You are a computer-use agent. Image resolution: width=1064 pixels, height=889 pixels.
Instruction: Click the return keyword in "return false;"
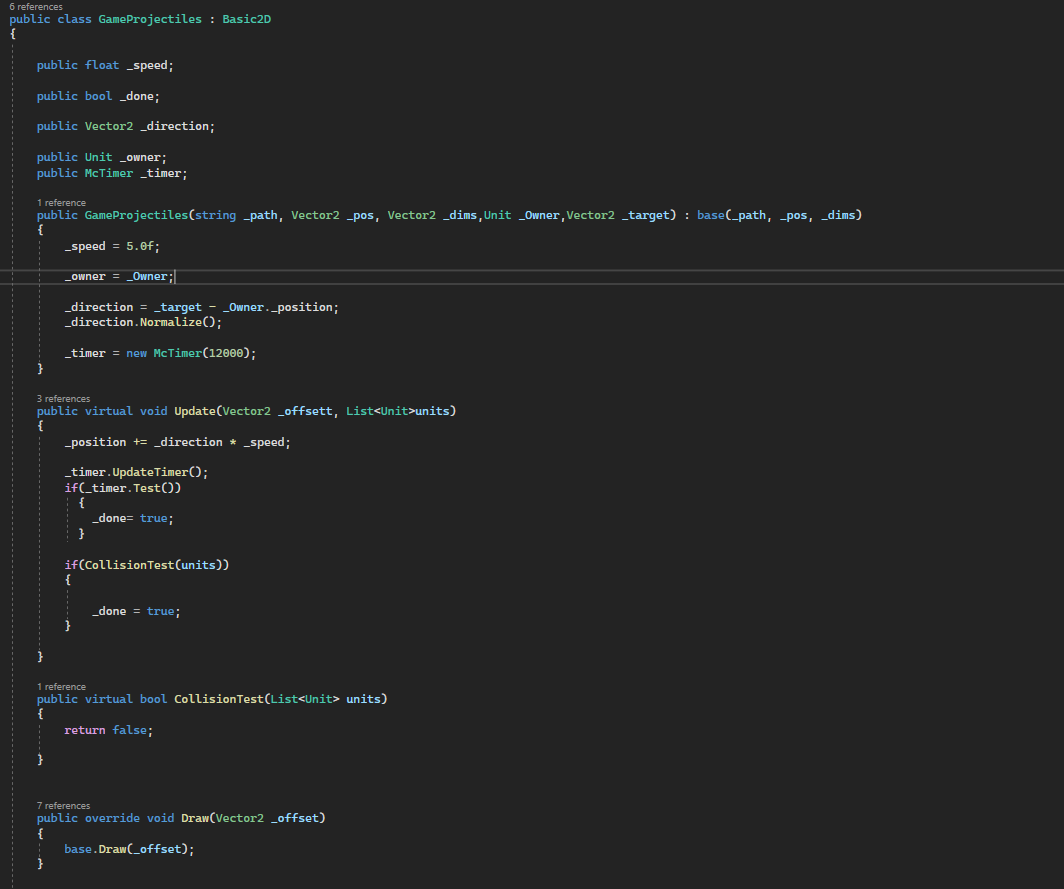point(85,730)
